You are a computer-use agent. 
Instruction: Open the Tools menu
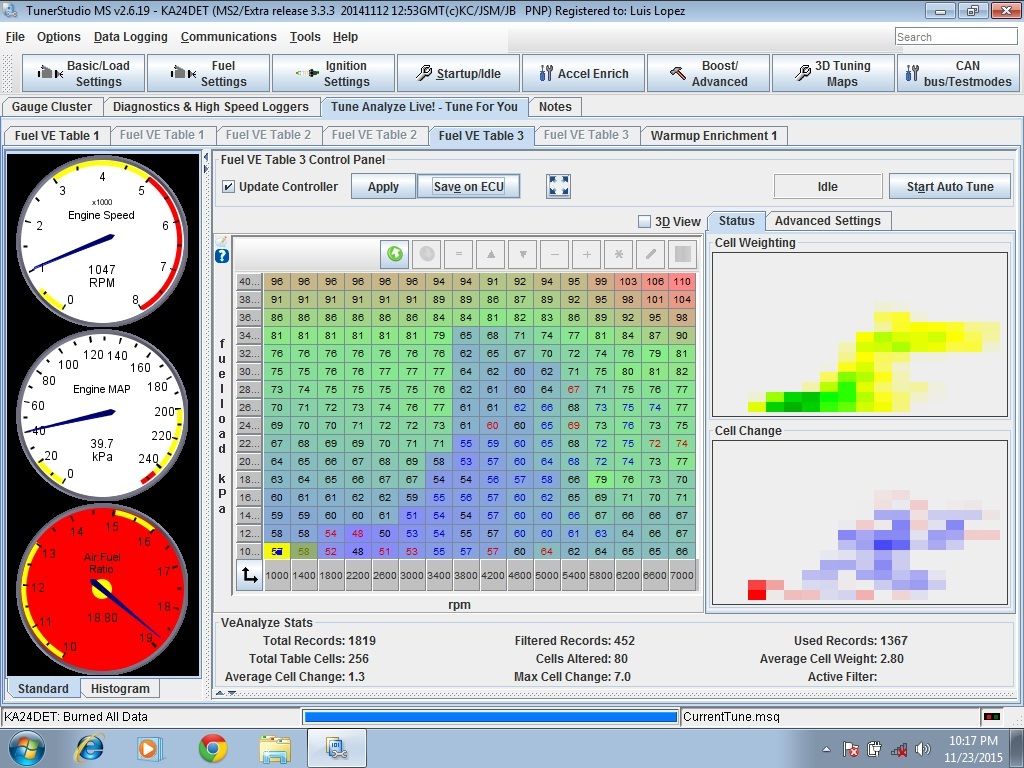point(305,37)
